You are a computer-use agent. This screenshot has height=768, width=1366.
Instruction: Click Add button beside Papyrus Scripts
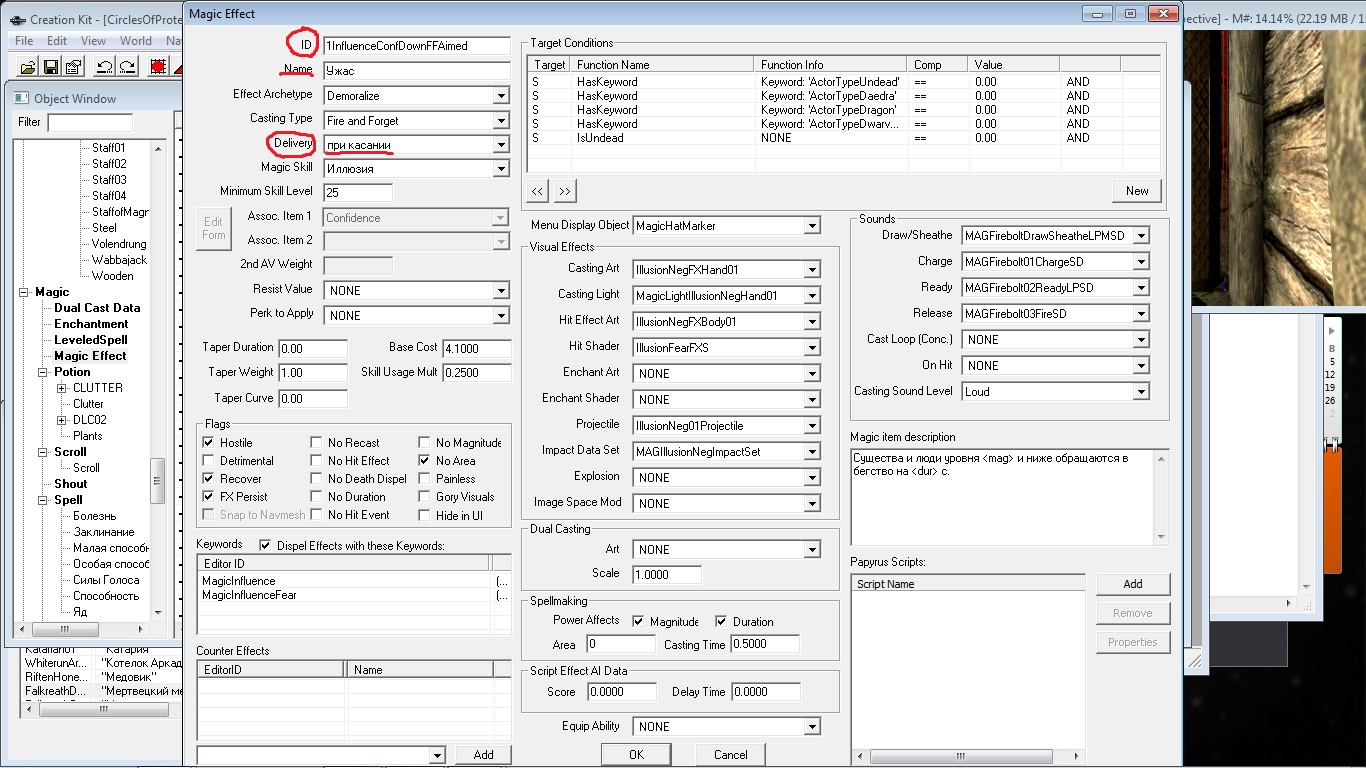1132,584
